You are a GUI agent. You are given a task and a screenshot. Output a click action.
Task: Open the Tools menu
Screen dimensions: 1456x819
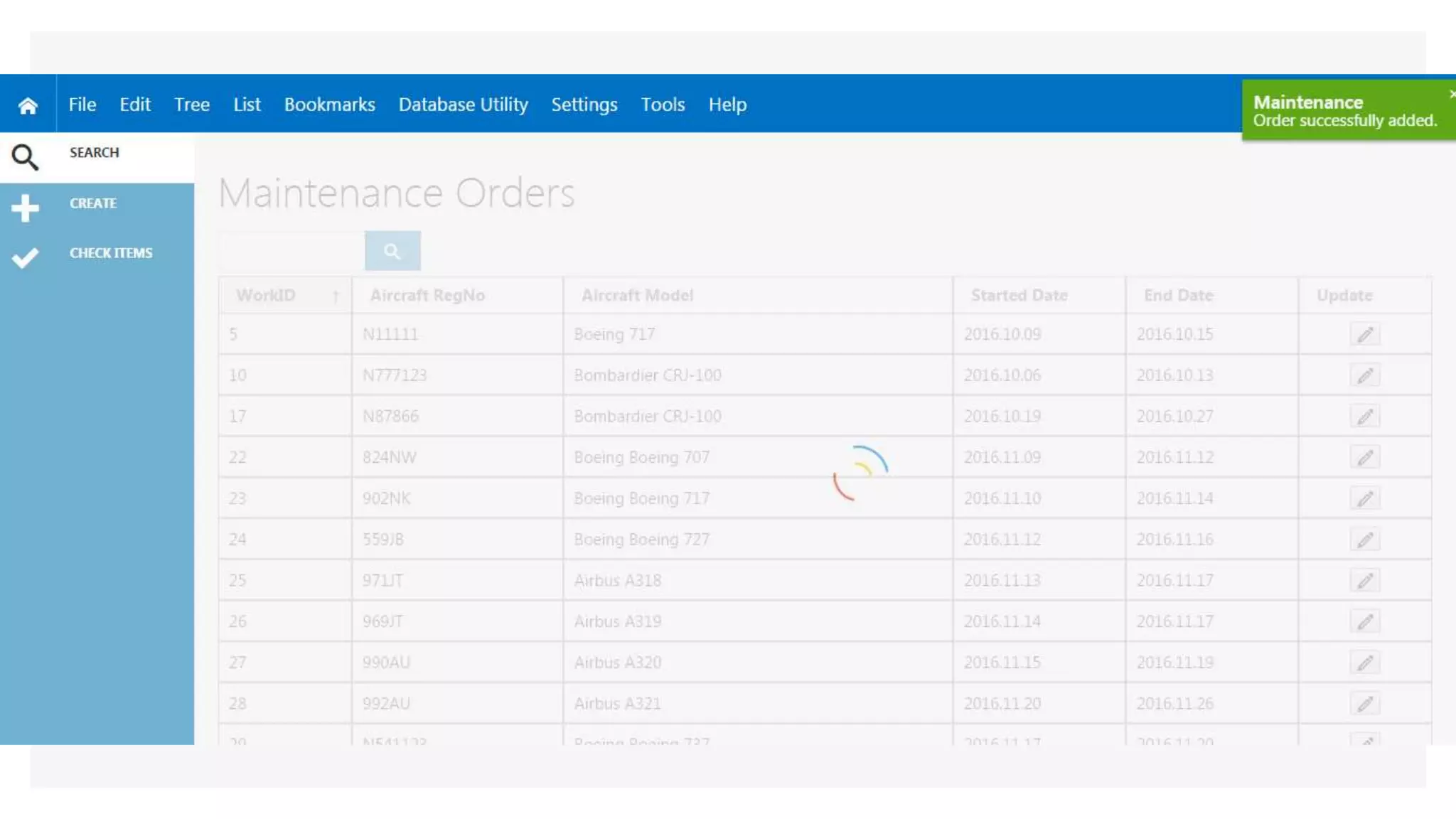[x=663, y=105]
